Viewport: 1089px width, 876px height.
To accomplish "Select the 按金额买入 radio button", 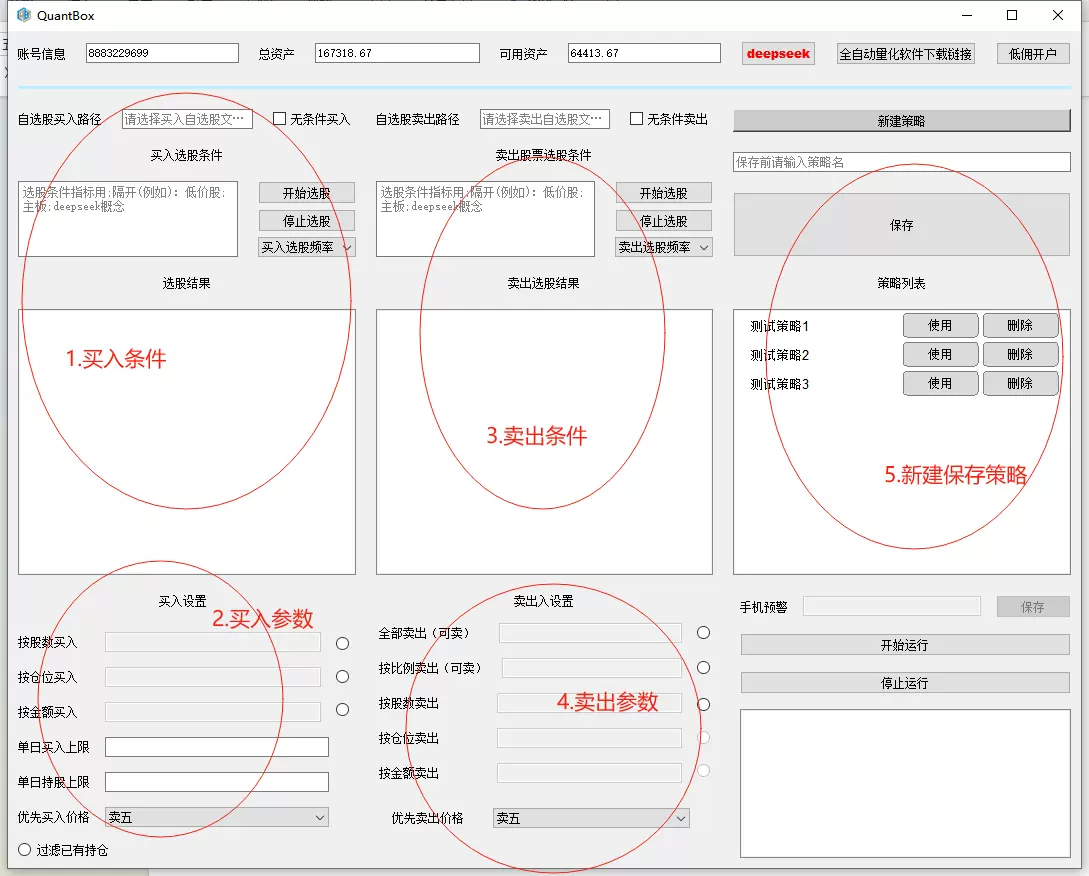I will point(342,709).
